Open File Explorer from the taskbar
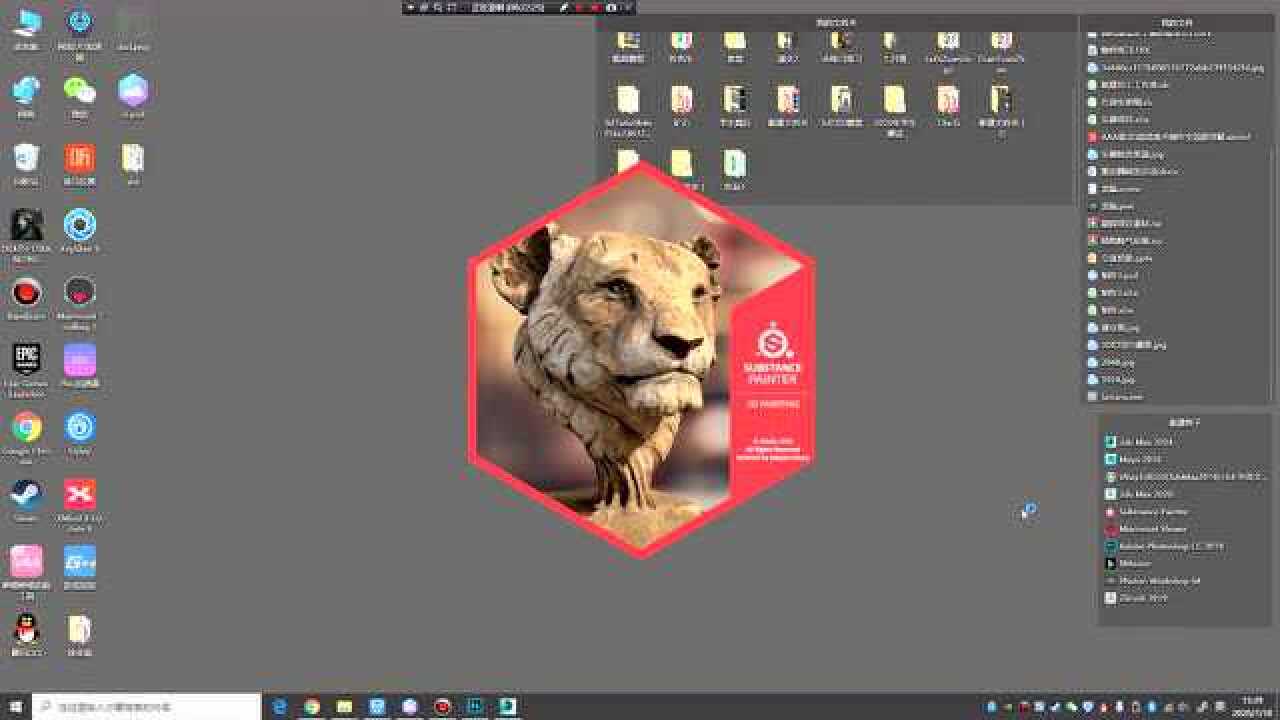 [x=344, y=707]
